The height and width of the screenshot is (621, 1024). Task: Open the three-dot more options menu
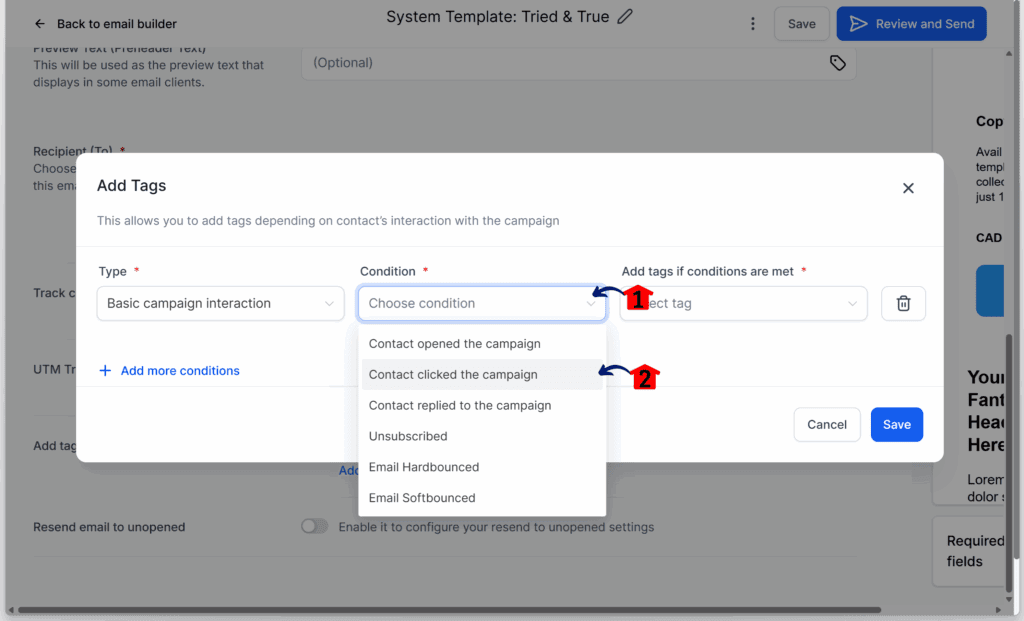pyautogui.click(x=752, y=24)
